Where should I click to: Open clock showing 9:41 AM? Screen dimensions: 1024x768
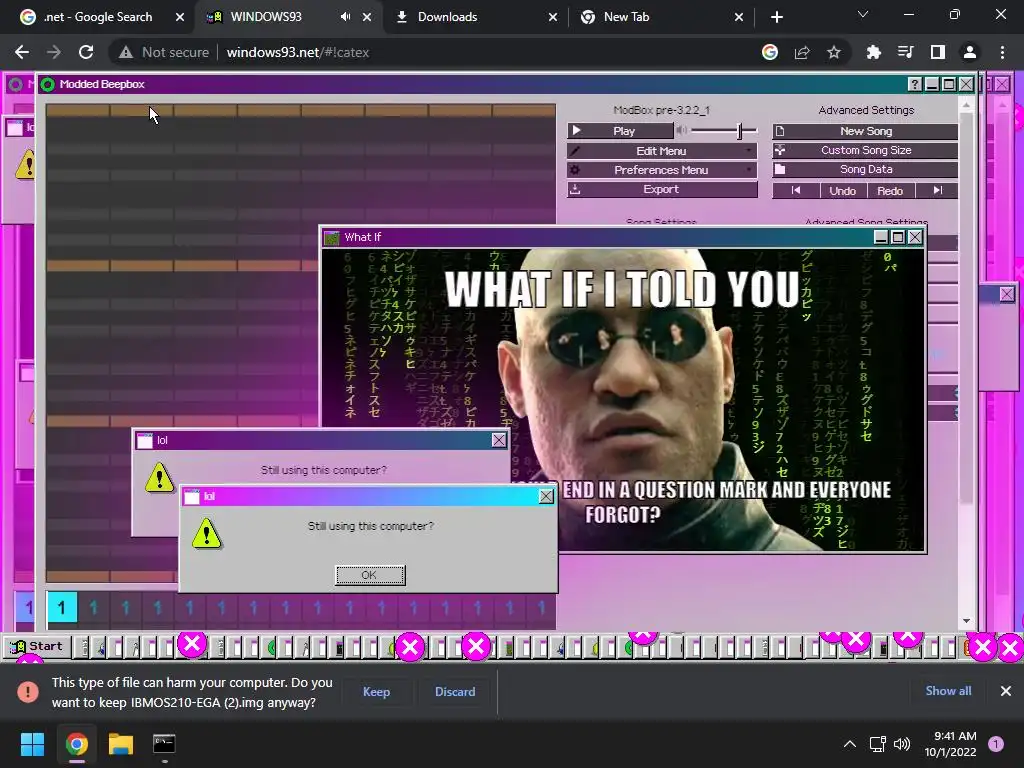pyautogui.click(x=950, y=744)
